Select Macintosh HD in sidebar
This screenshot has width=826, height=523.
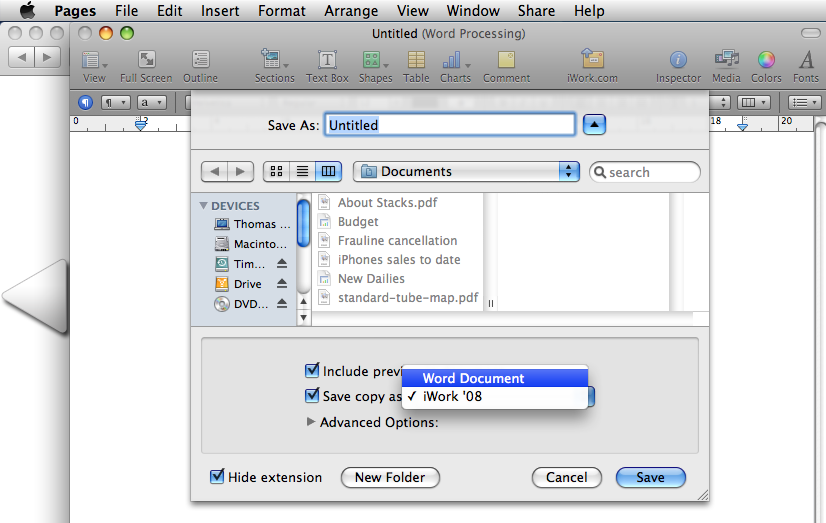251,244
